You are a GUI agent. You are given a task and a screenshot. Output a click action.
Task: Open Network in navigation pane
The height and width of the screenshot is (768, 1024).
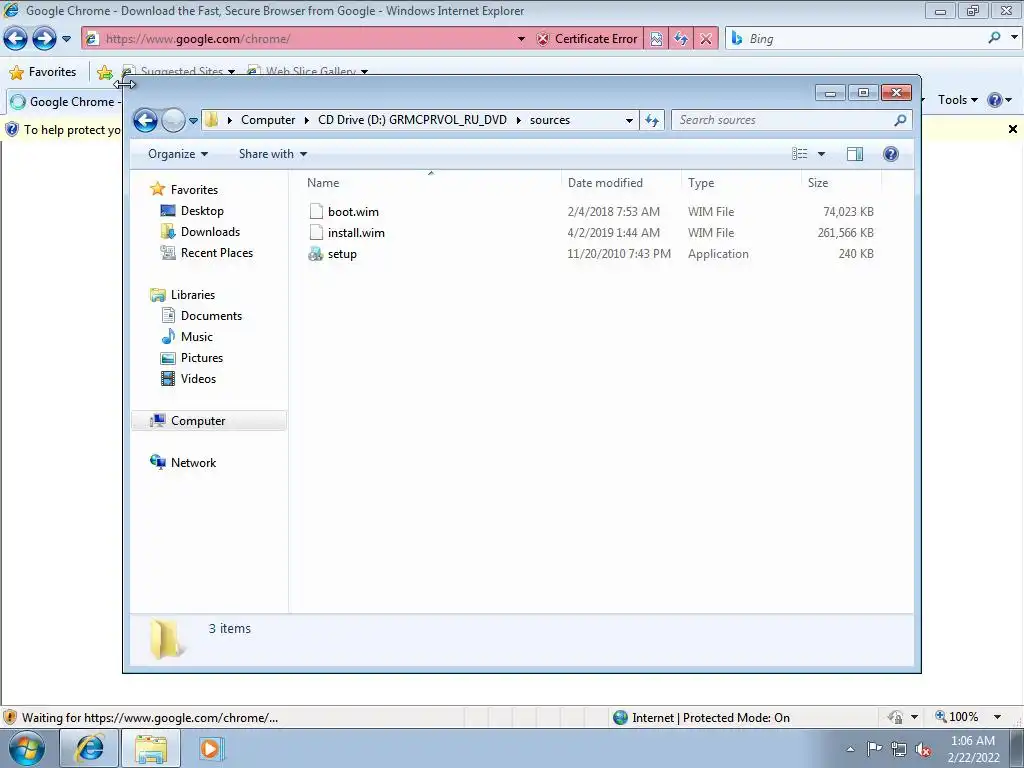(x=193, y=462)
